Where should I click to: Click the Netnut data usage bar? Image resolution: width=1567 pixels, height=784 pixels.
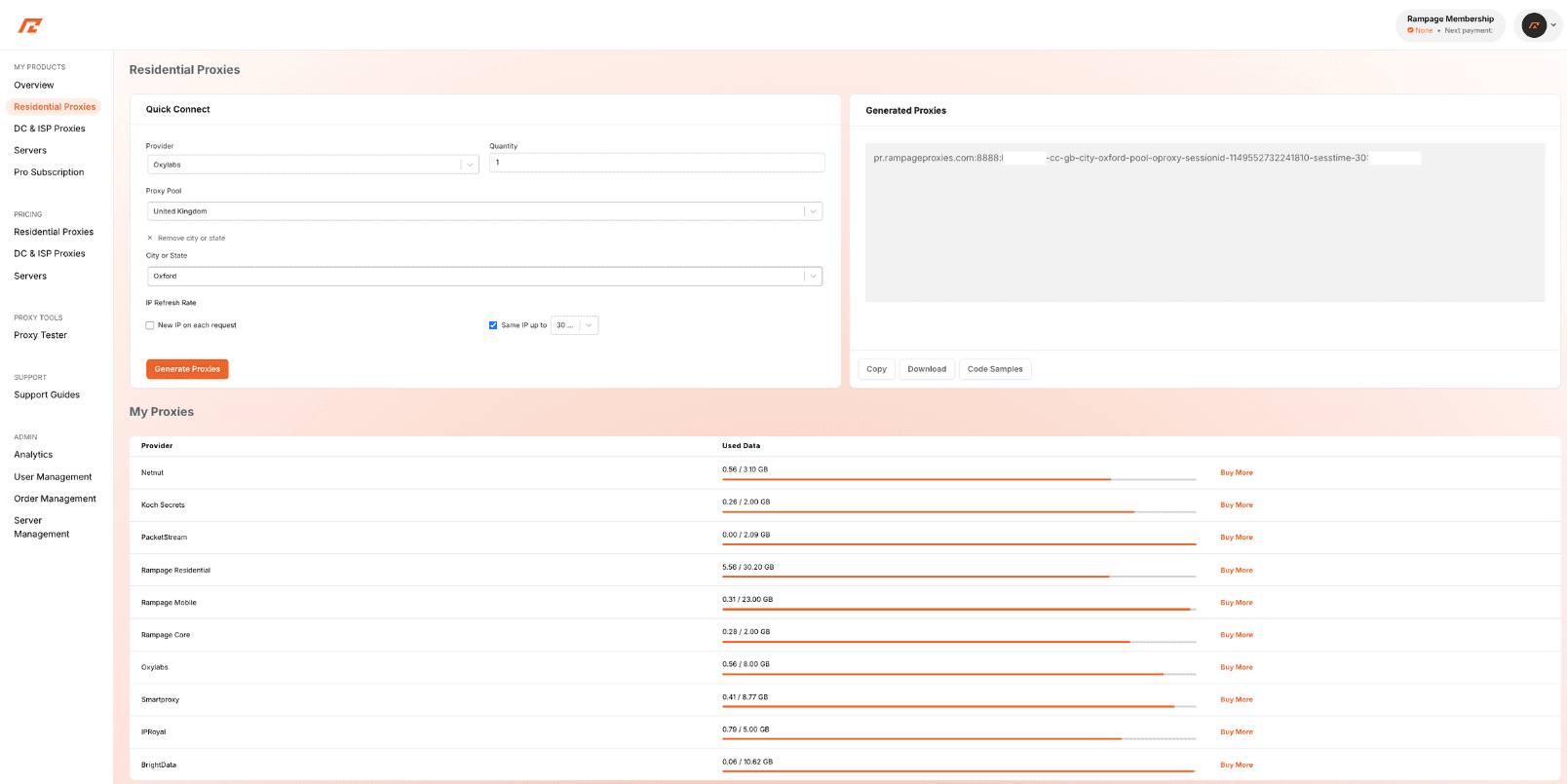(x=959, y=479)
